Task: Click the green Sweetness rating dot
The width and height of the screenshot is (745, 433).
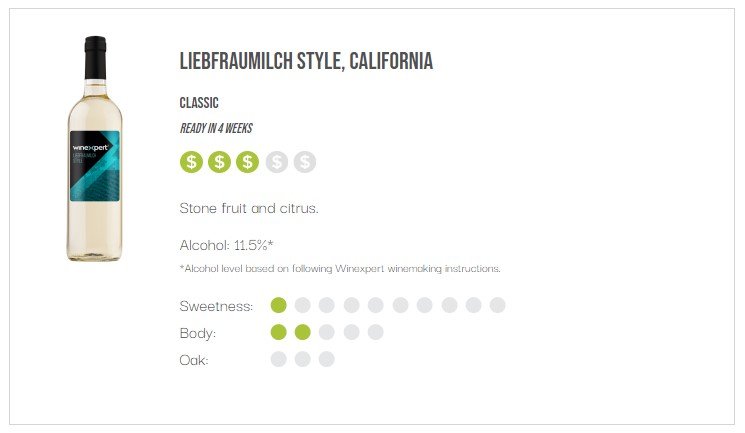Action: tap(278, 305)
